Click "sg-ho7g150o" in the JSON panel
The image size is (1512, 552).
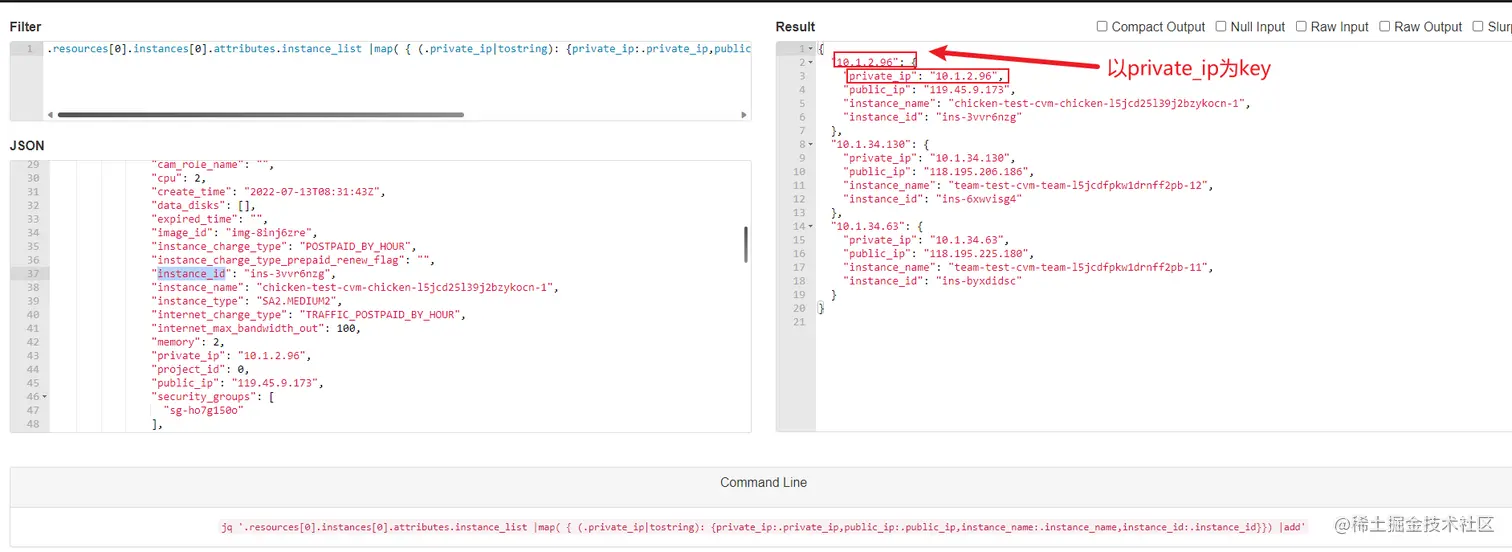click(203, 411)
